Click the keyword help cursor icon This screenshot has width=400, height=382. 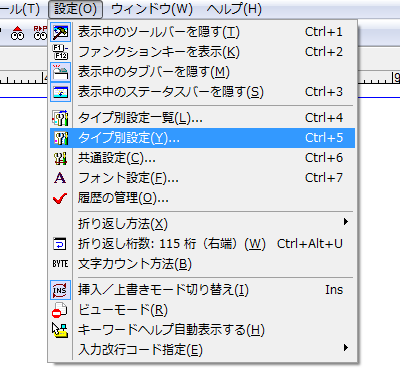tap(60, 330)
